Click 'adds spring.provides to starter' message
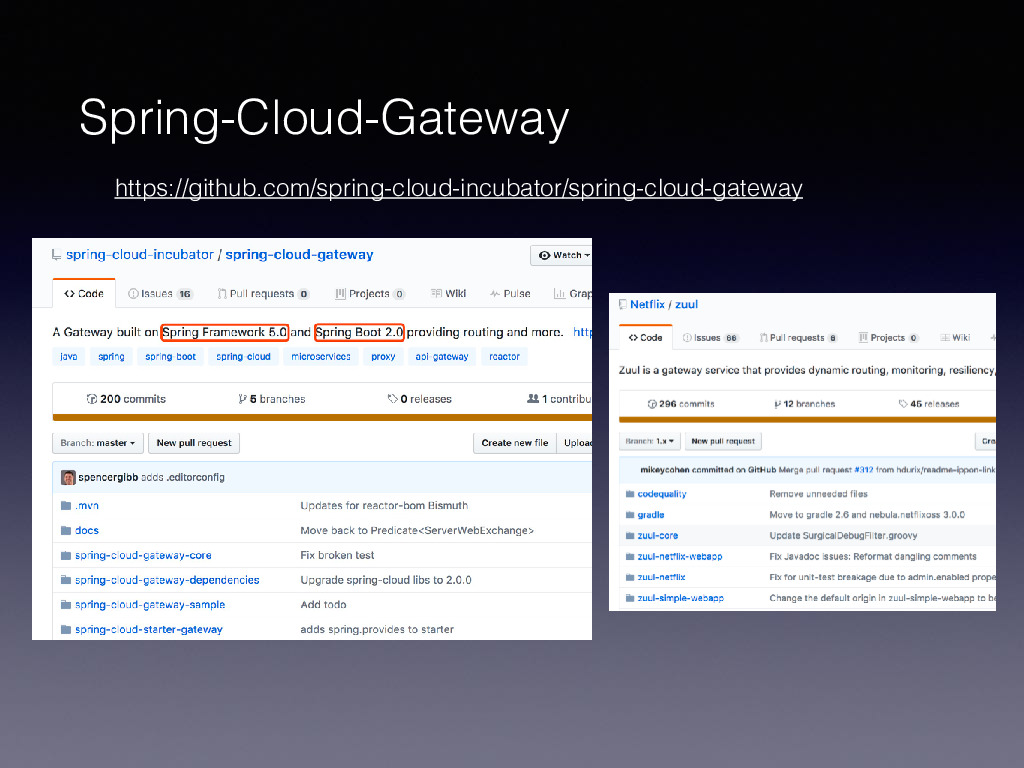This screenshot has height=768, width=1024. pyautogui.click(x=377, y=630)
